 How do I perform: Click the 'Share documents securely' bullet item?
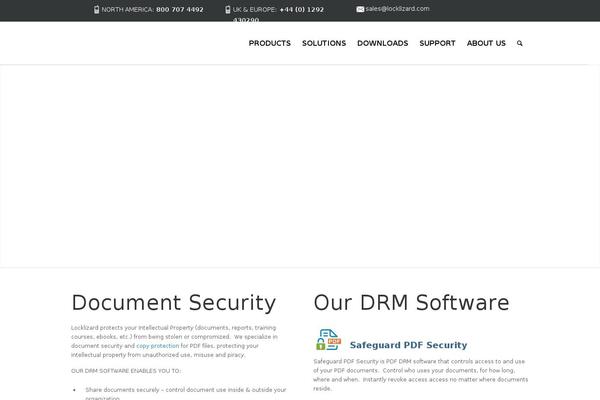186,393
